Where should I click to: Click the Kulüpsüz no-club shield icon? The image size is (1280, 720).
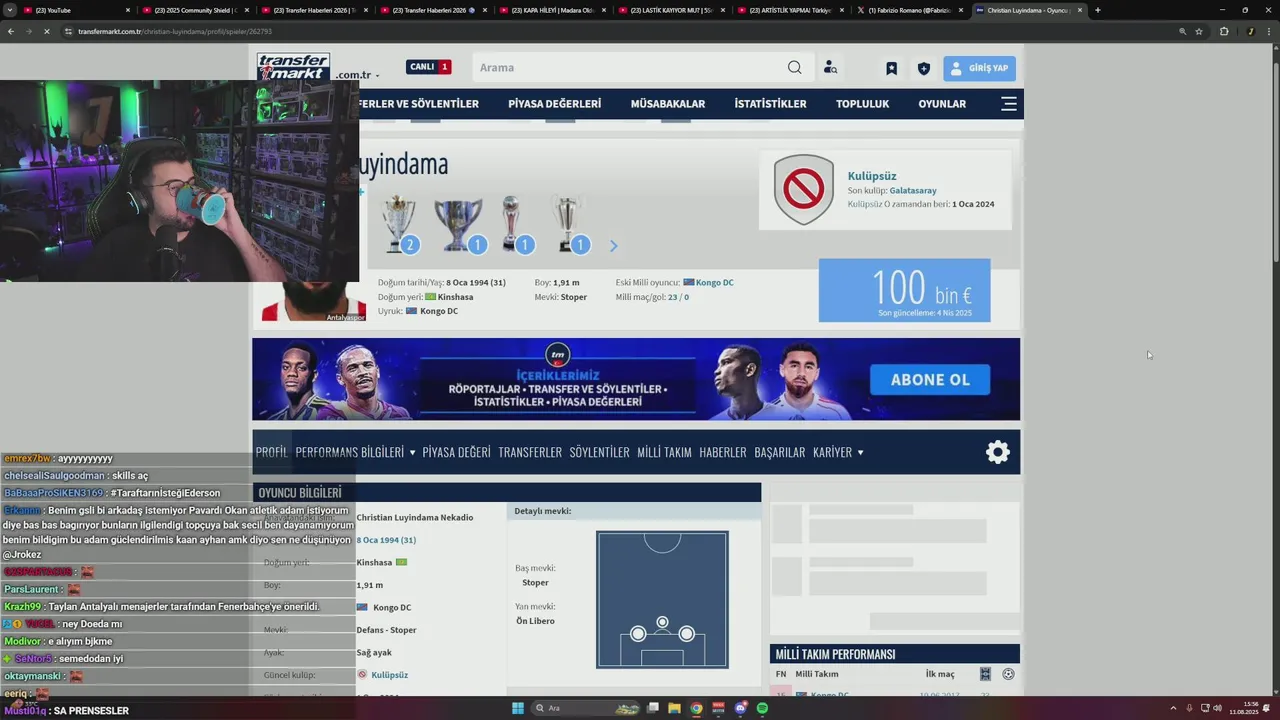[x=803, y=189]
